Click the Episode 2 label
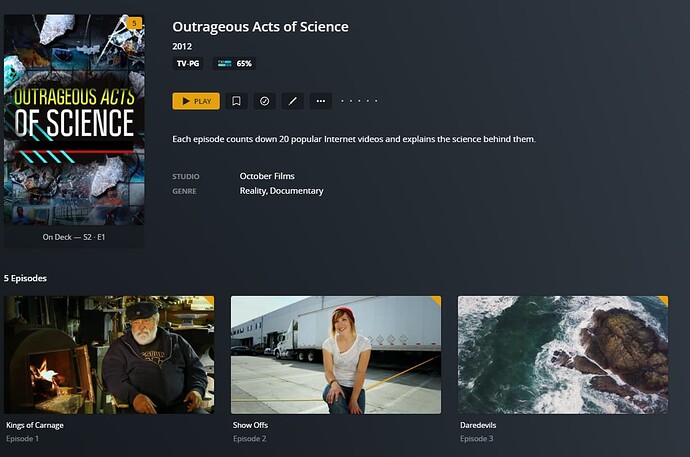 (x=250, y=439)
